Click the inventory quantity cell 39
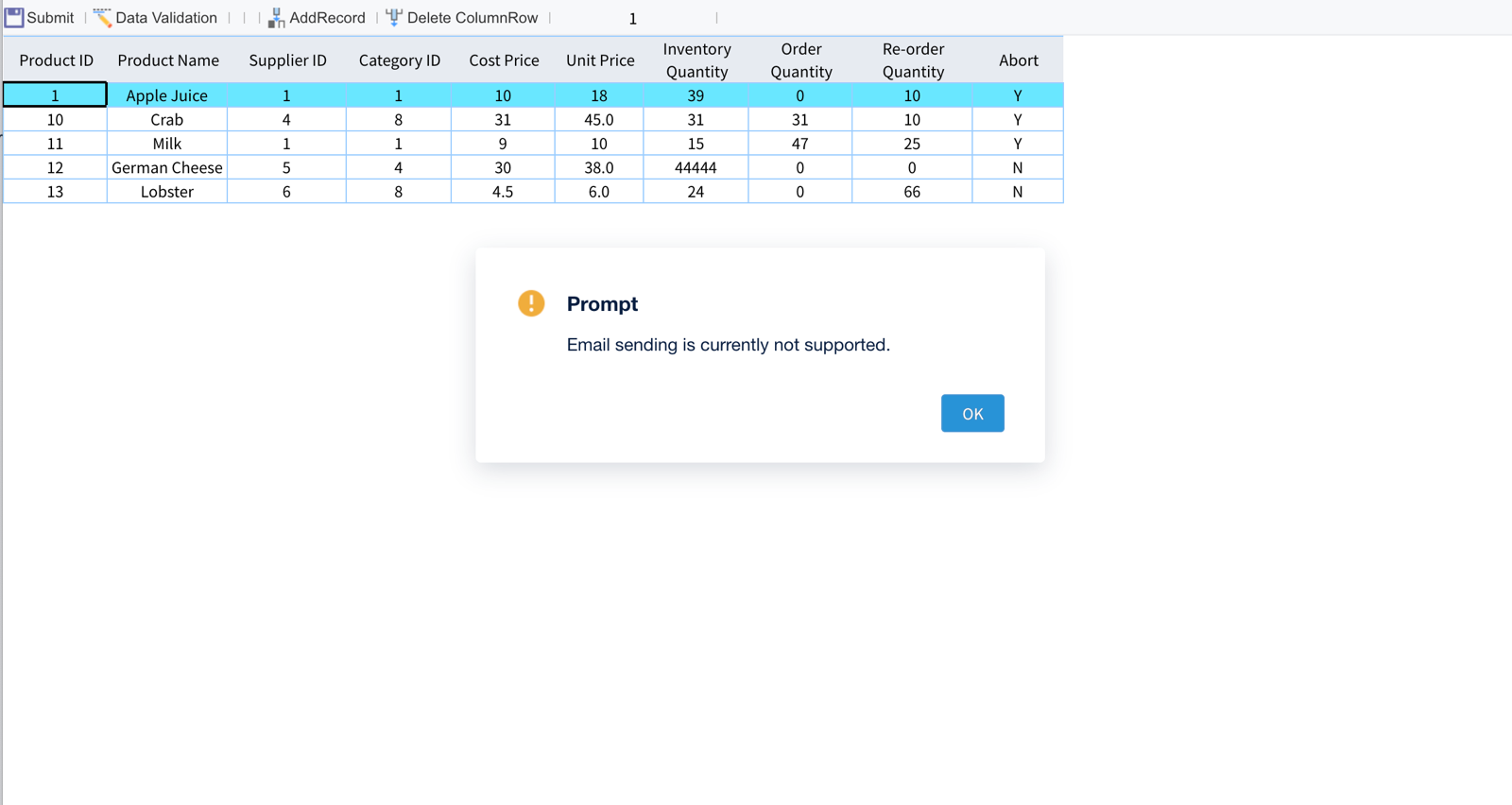The image size is (1512, 805). pyautogui.click(x=696, y=95)
